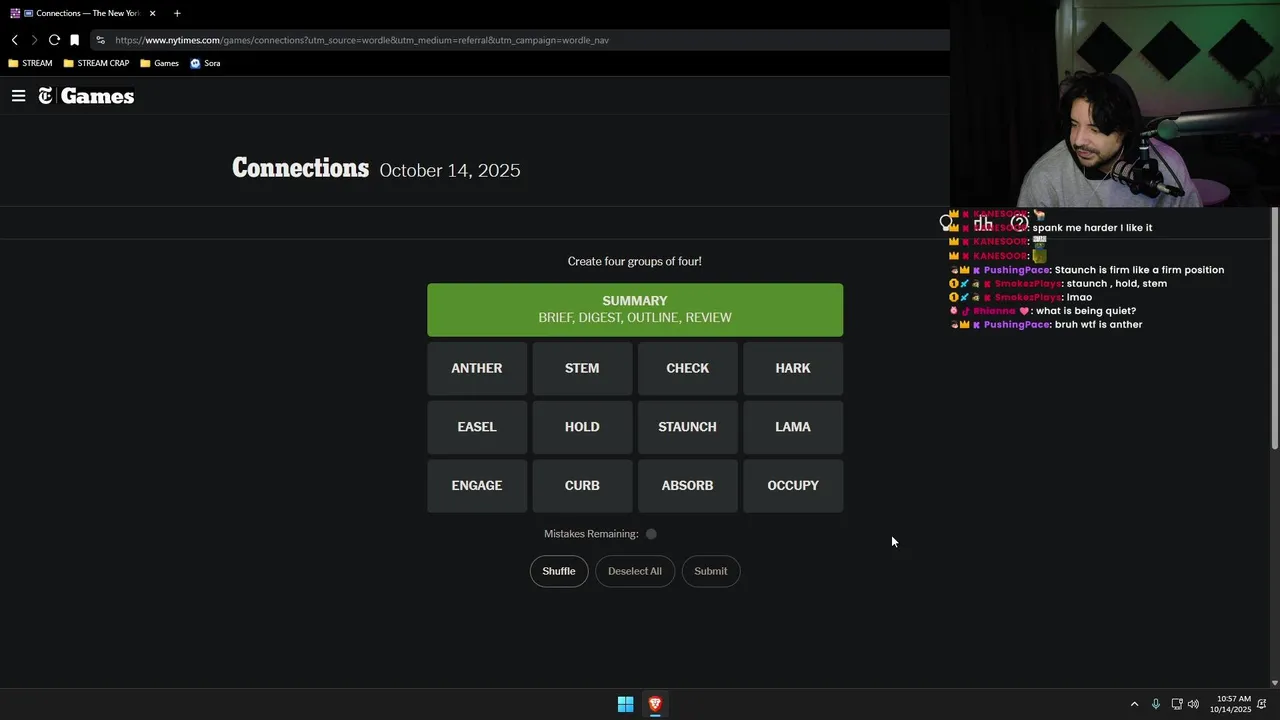Select the ENGAGE tile
Screen dimensions: 1280x720
[x=477, y=486]
